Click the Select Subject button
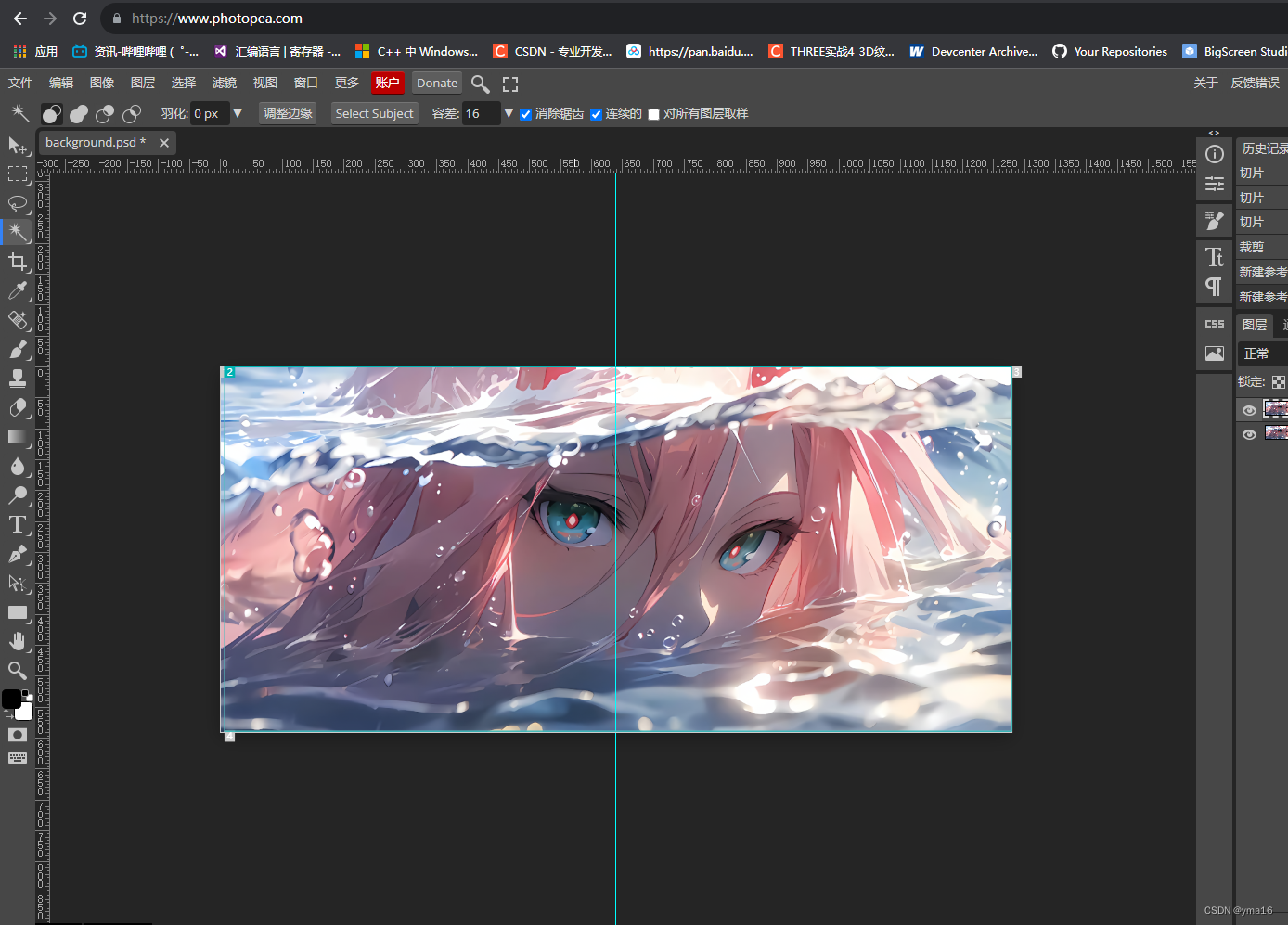The width and height of the screenshot is (1288, 925). point(374,113)
